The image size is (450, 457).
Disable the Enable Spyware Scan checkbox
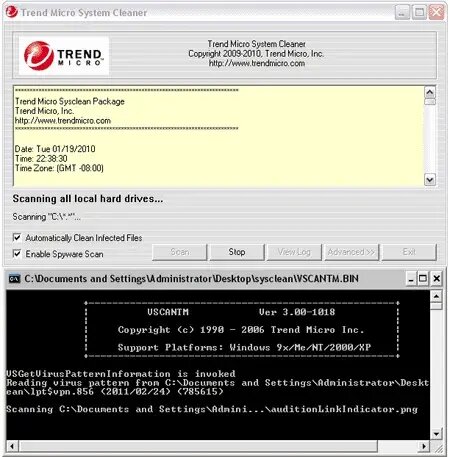point(17,254)
